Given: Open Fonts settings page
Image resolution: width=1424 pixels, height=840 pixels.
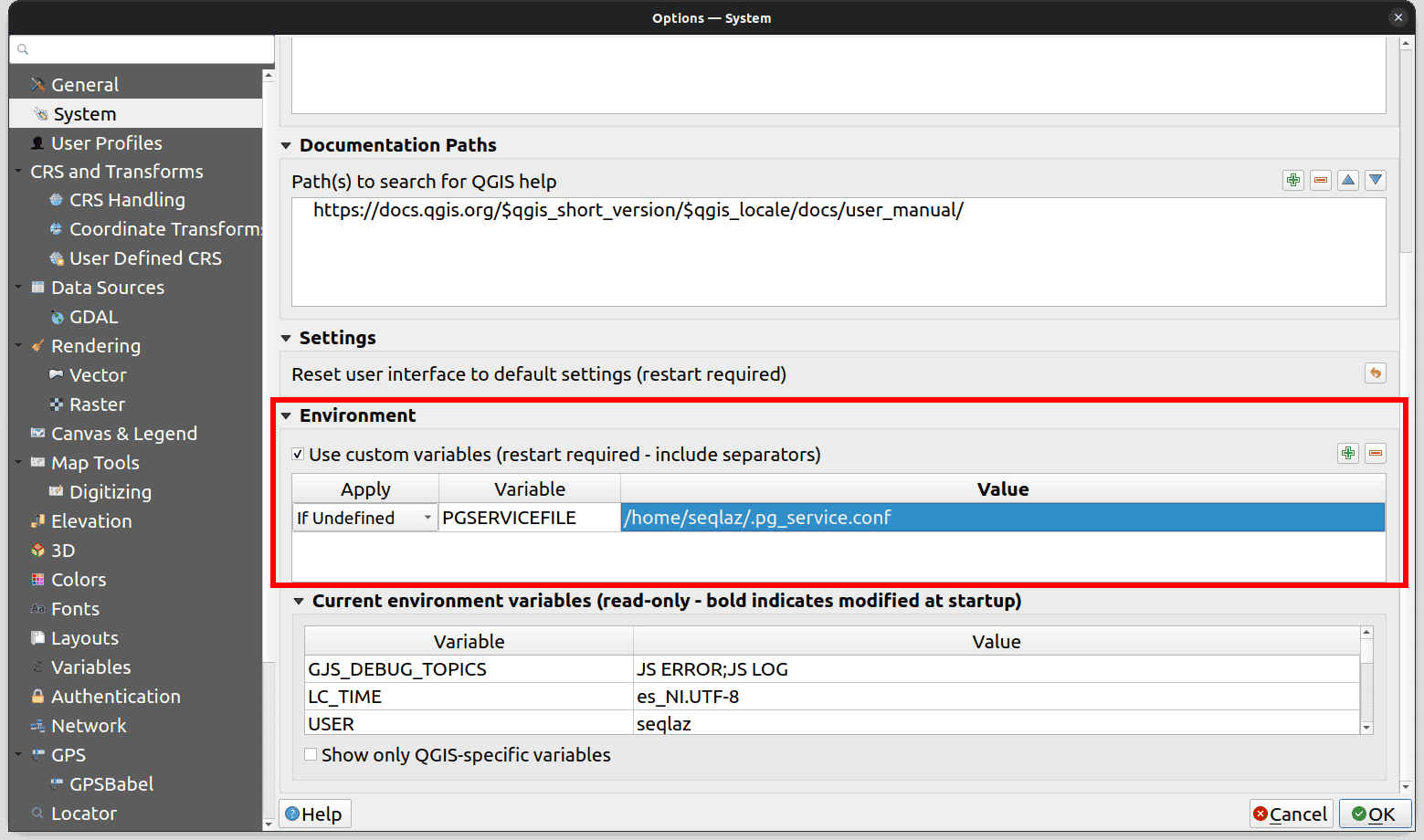Looking at the screenshot, I should pos(75,608).
